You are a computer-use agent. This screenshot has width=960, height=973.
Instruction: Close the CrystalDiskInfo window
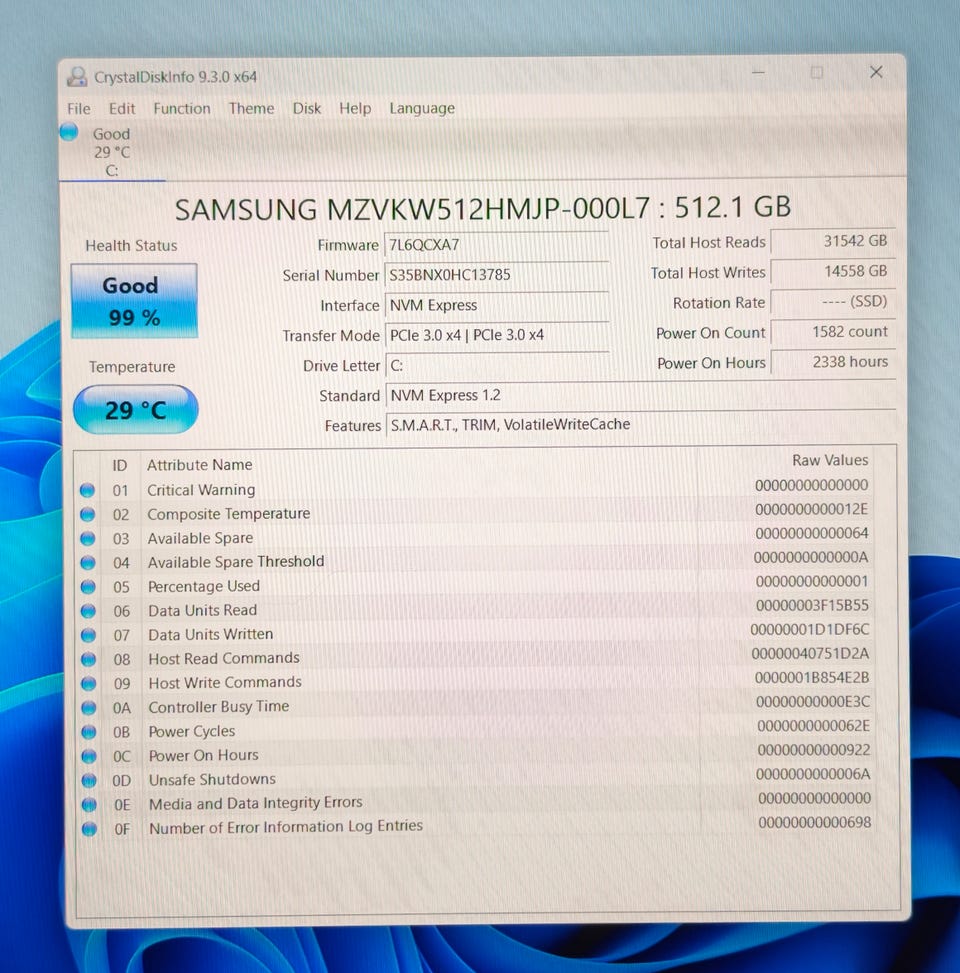[x=876, y=73]
